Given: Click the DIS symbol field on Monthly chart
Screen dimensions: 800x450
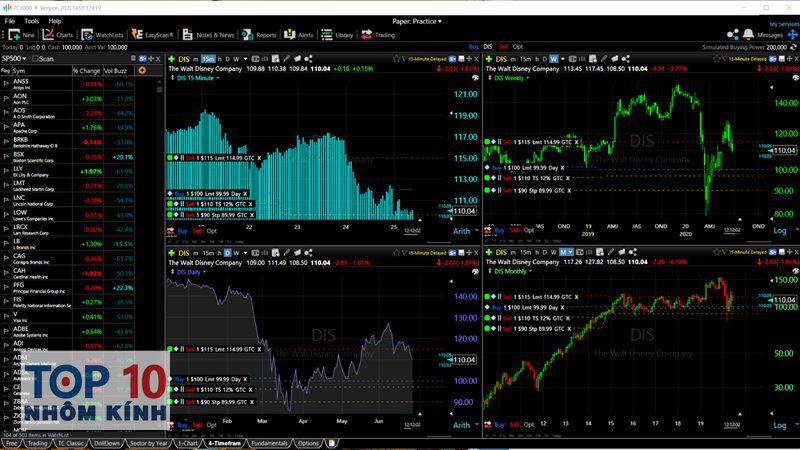Looking at the screenshot, I should point(501,252).
